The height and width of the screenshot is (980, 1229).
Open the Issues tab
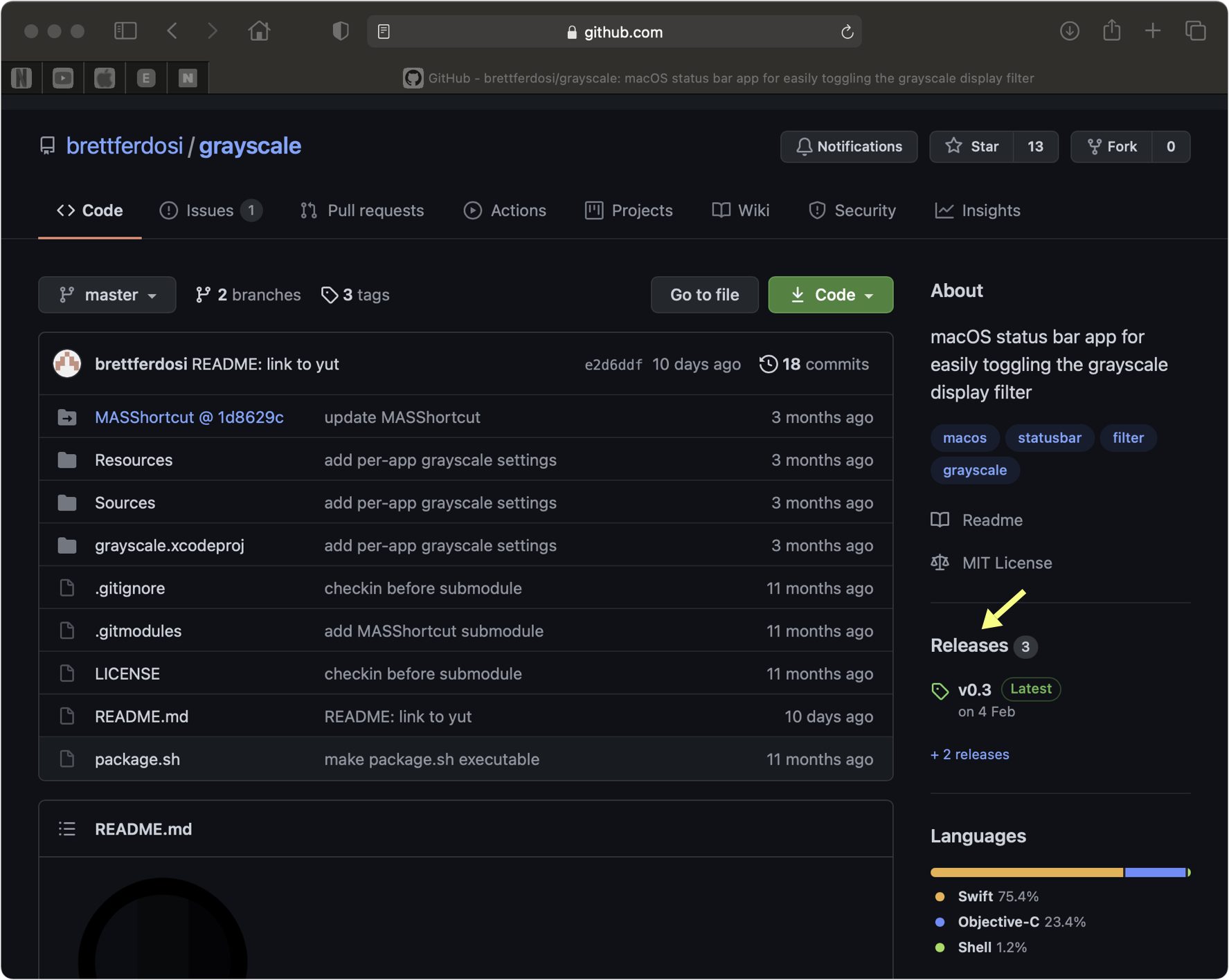tap(210, 210)
